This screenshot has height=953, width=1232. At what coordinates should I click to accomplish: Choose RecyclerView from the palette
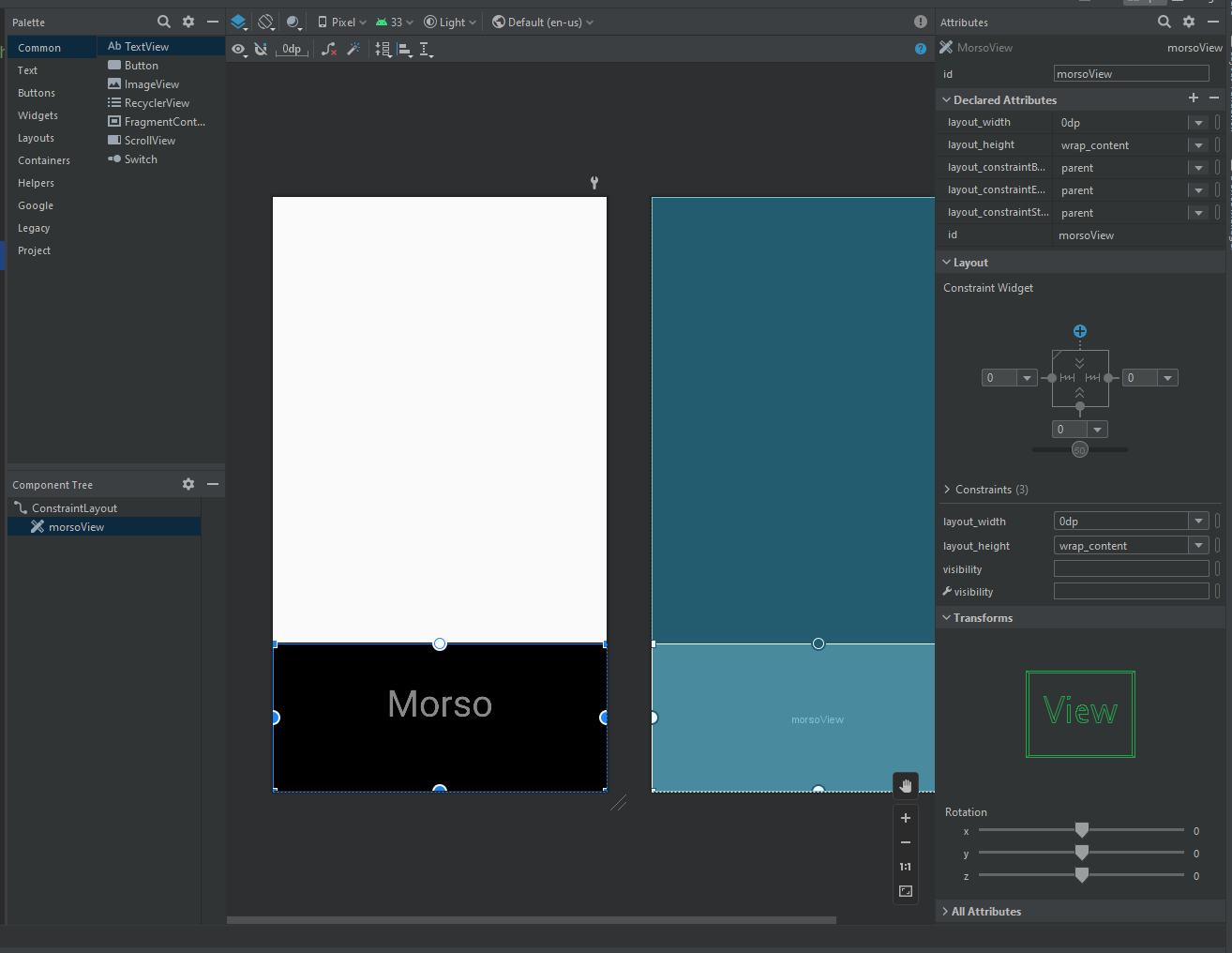pyautogui.click(x=161, y=103)
